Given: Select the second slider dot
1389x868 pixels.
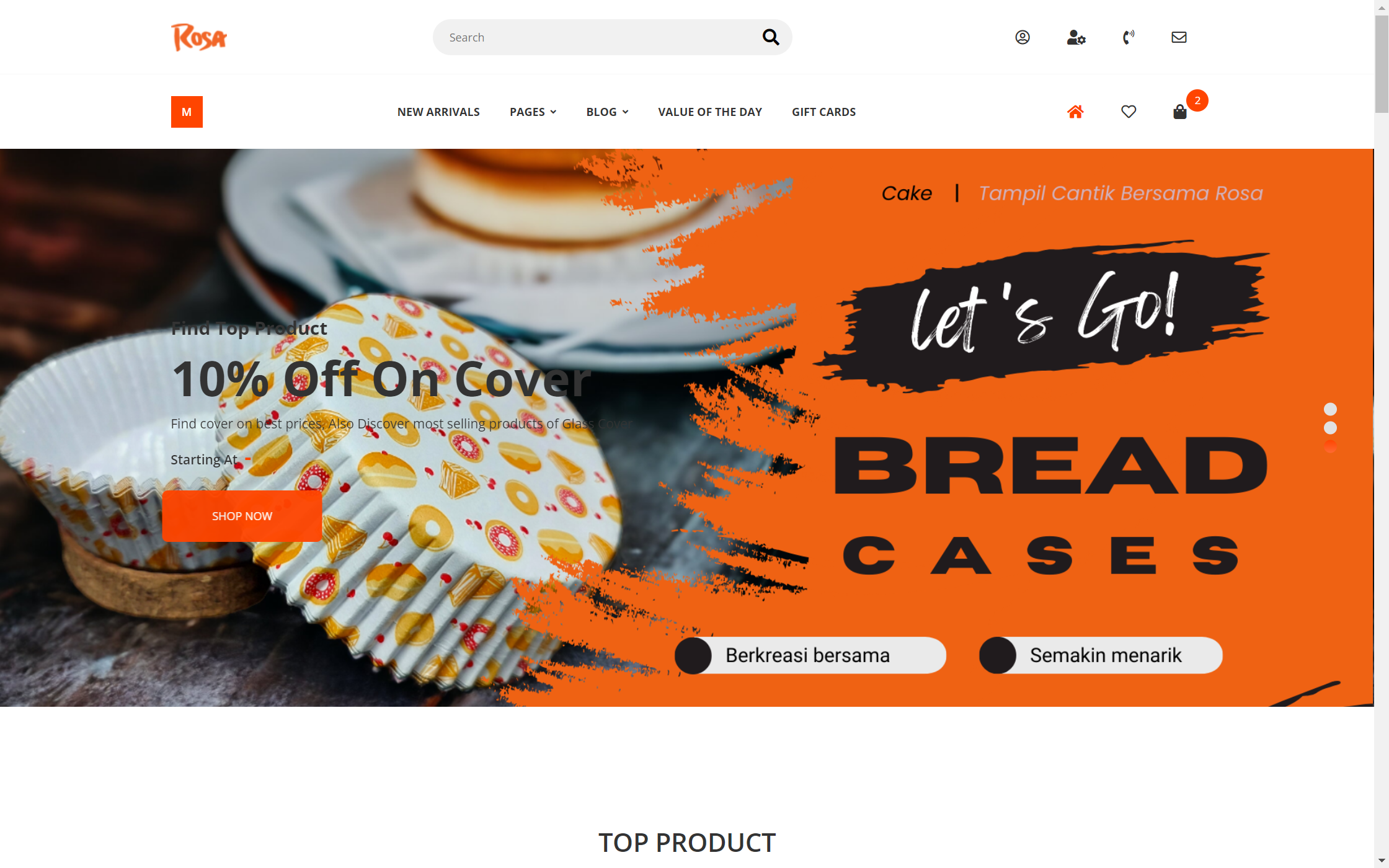Looking at the screenshot, I should 1330,428.
